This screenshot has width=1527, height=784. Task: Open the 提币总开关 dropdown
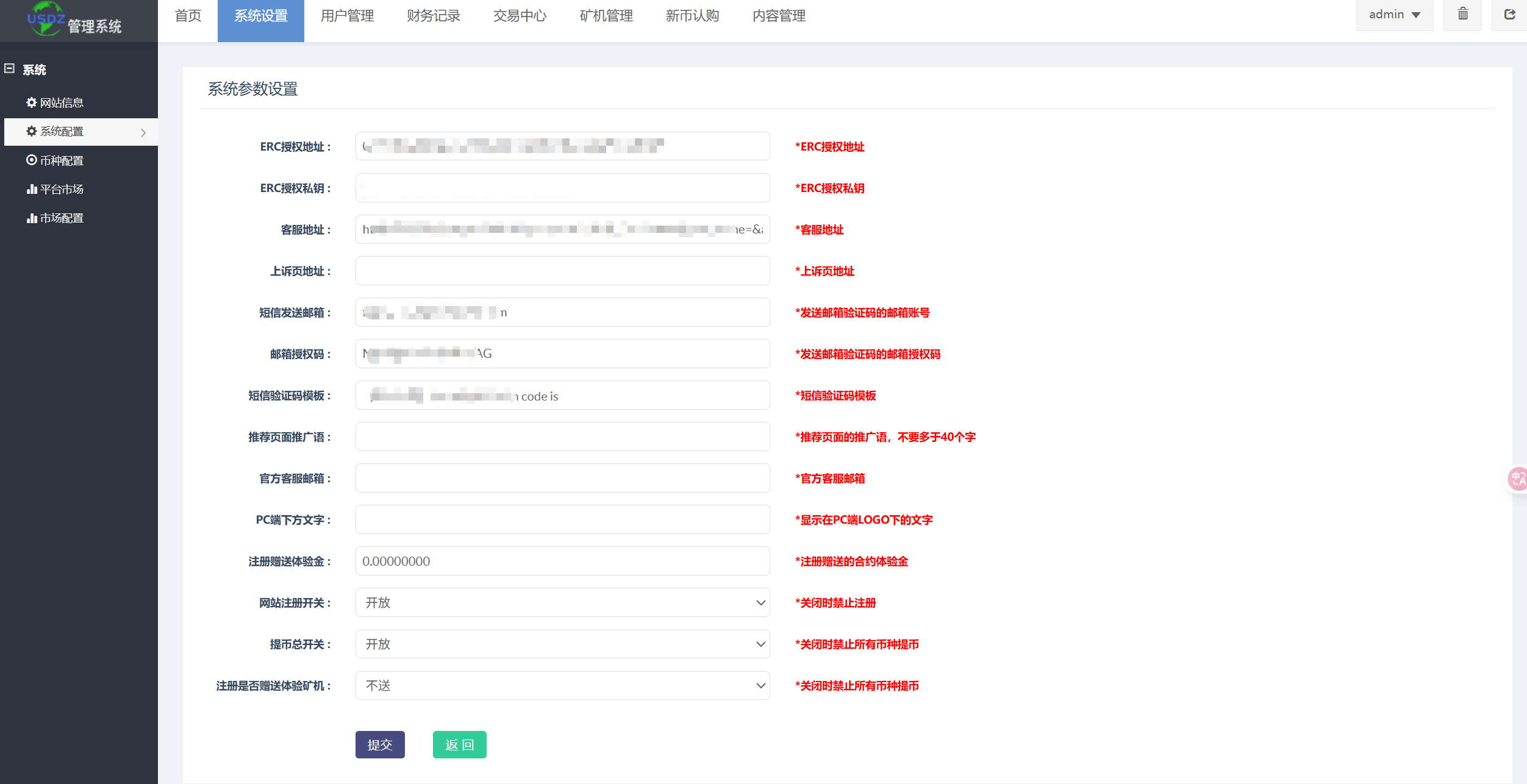point(562,644)
